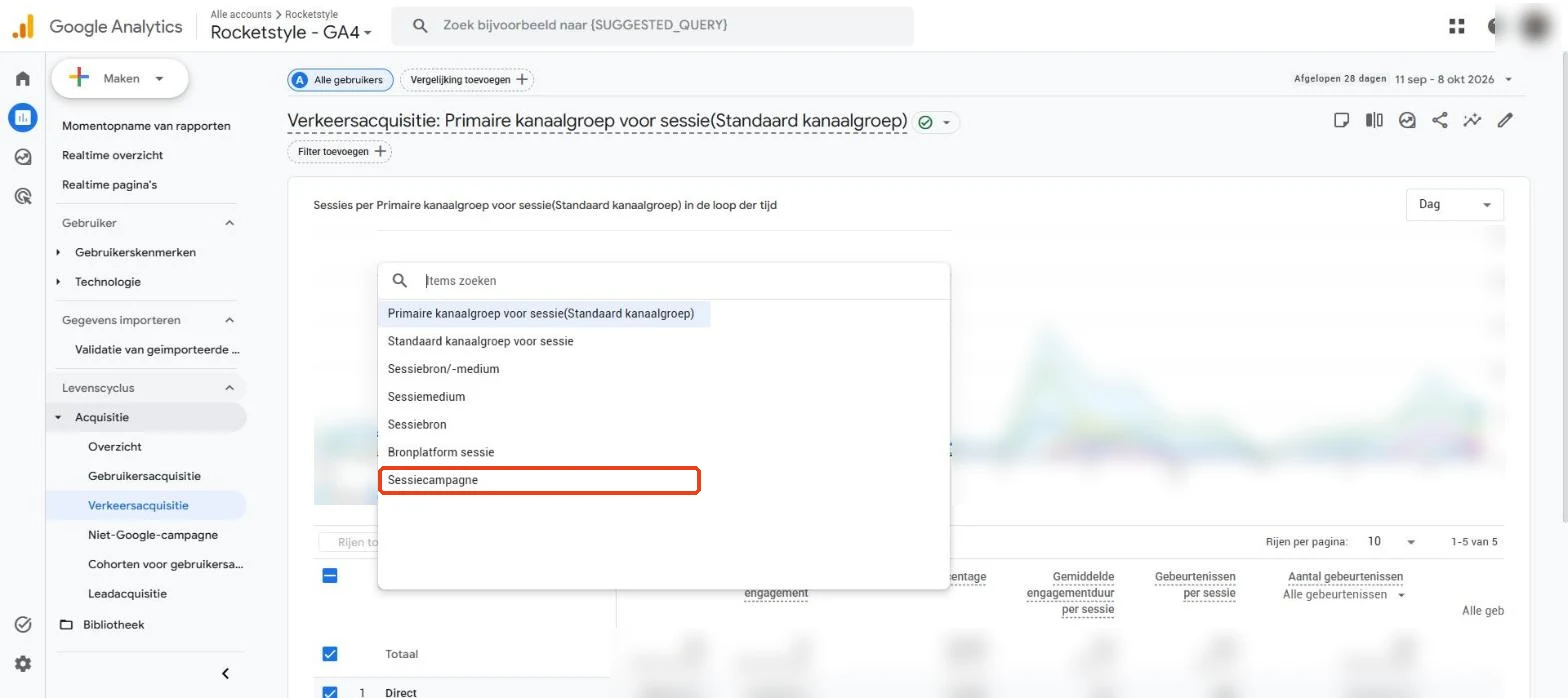The height and width of the screenshot is (698, 1568).
Task: Open the Advertising icon in left rail
Action: [22, 196]
